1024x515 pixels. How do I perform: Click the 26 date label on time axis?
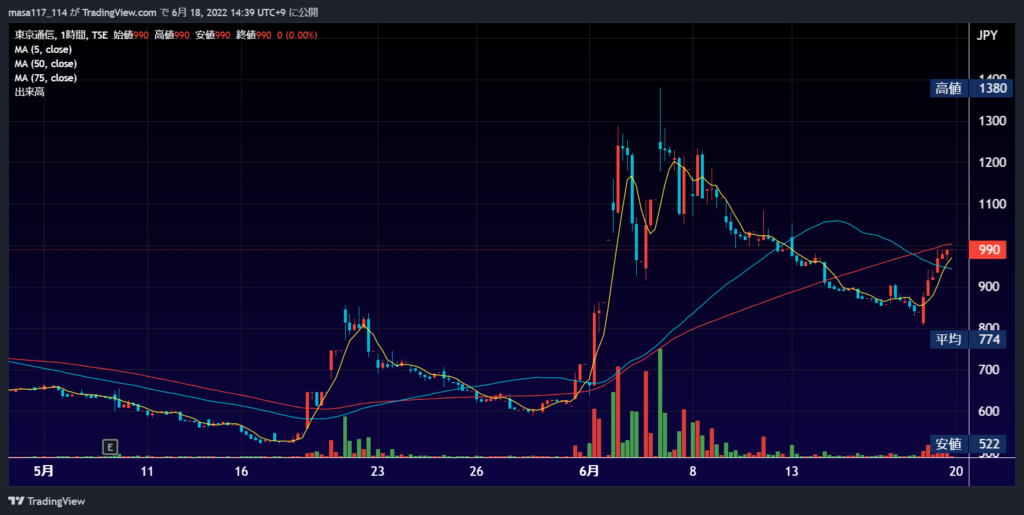476,471
